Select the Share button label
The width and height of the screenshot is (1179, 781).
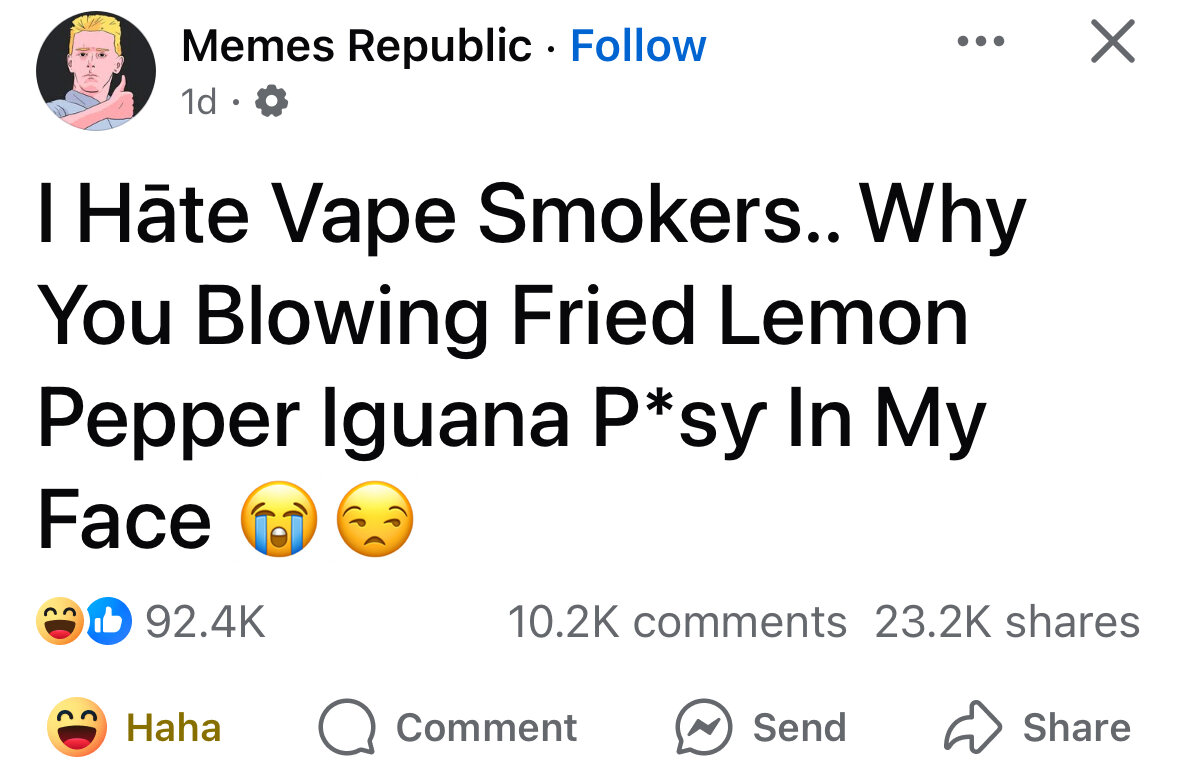tap(1077, 728)
